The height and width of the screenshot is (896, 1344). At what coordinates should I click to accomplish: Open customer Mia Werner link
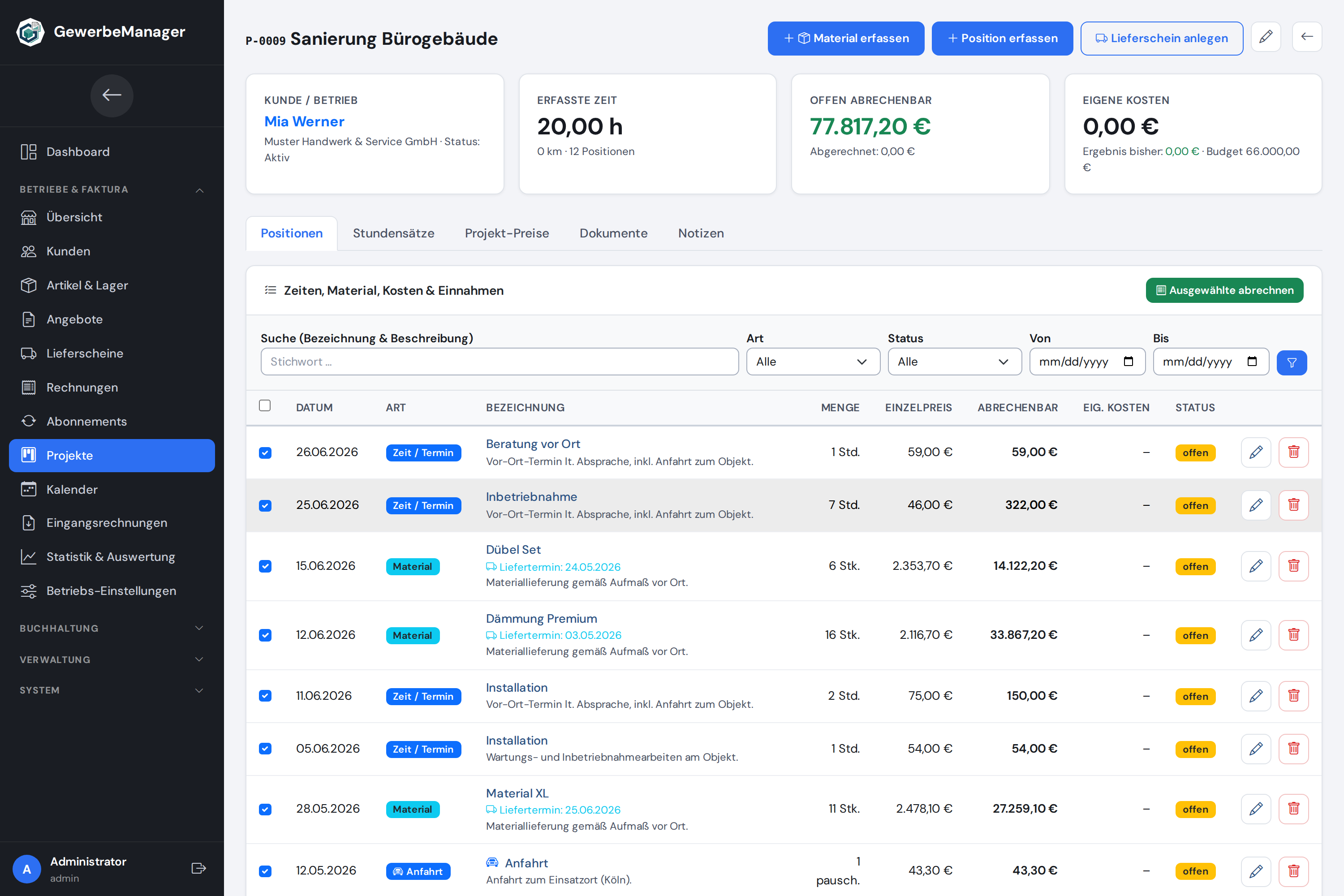(304, 122)
